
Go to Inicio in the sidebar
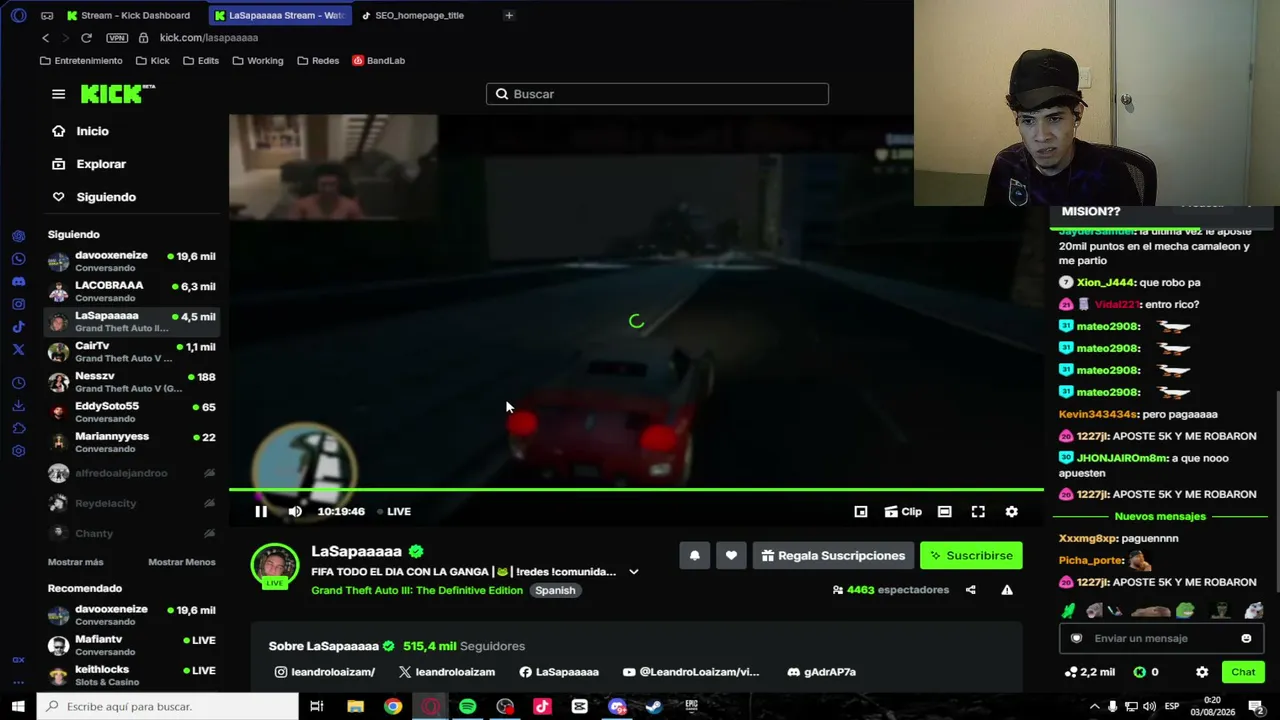pos(82,131)
